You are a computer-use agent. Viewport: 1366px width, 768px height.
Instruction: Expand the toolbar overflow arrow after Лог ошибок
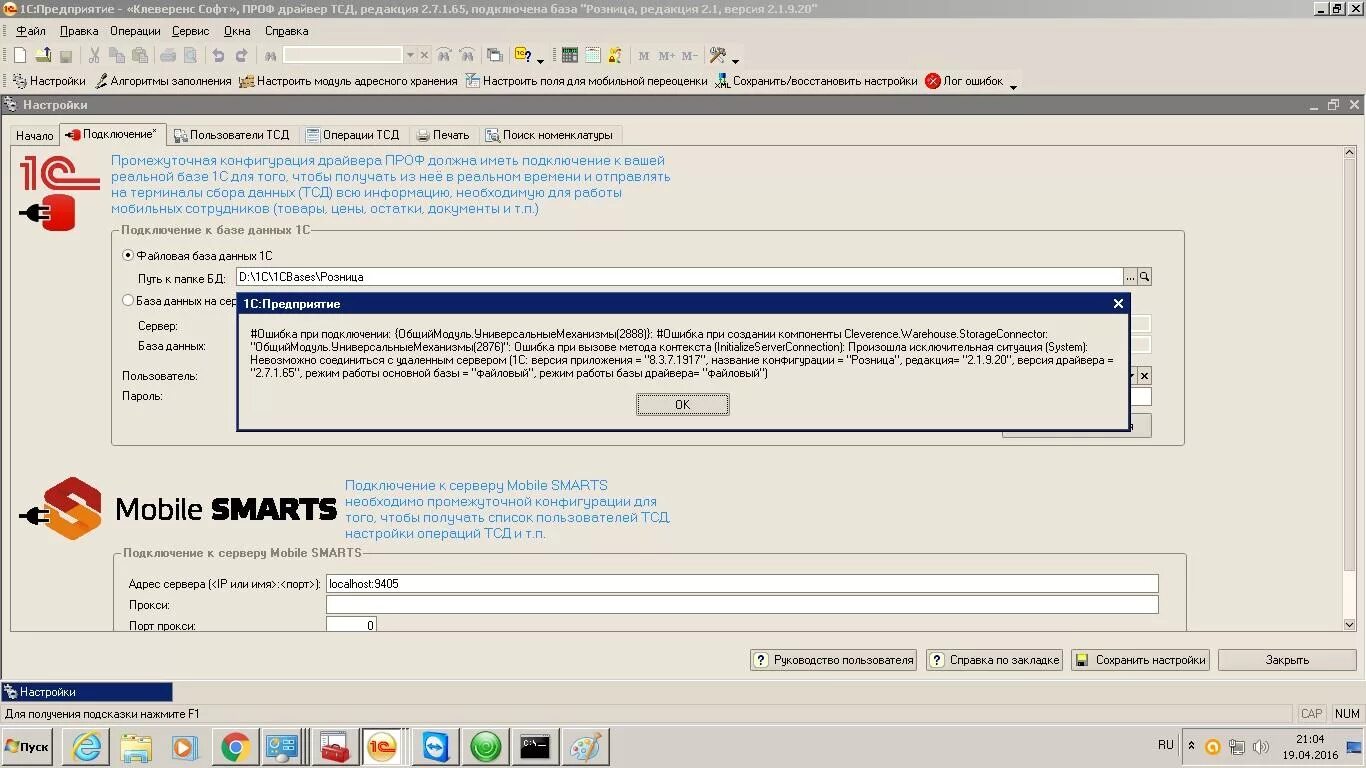1013,86
